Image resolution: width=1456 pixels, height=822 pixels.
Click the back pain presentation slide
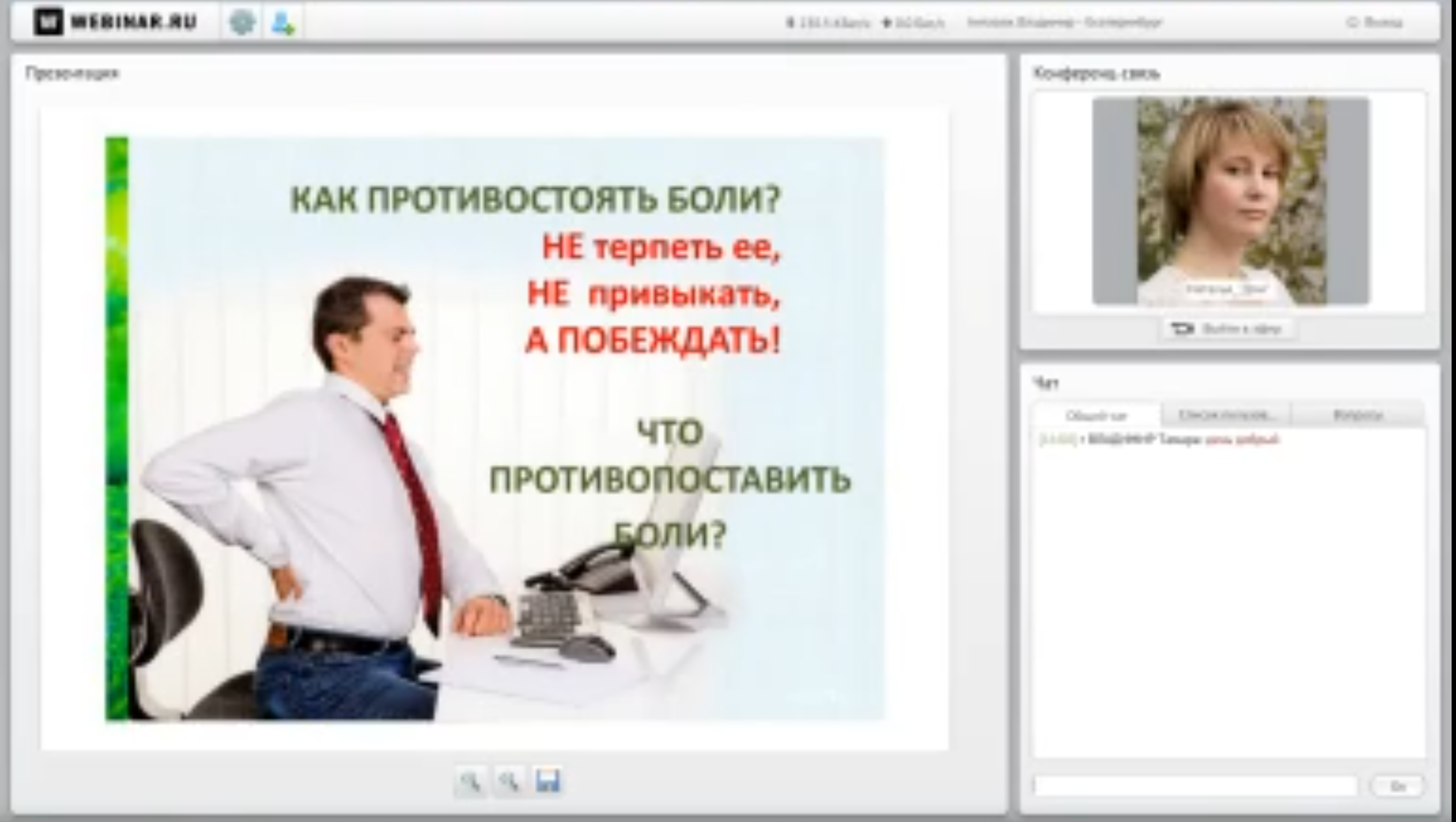494,429
